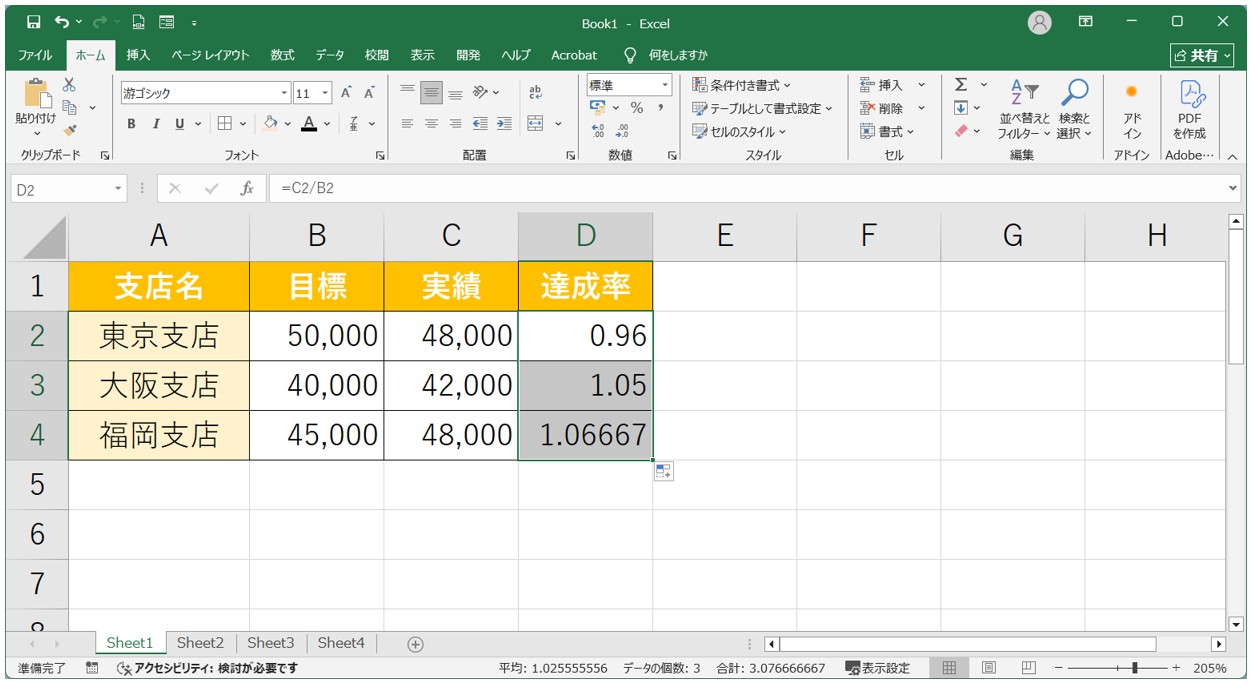The height and width of the screenshot is (685, 1252).
Task: Apply comma style number format
Action: pyautogui.click(x=660, y=108)
